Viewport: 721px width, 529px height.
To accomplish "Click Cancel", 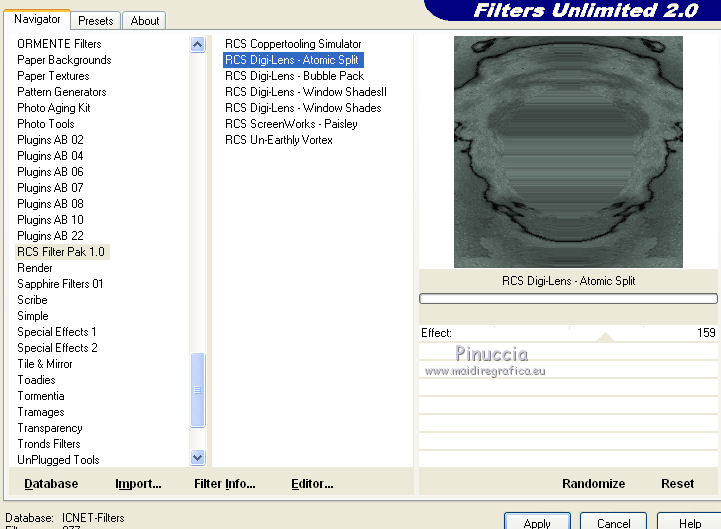I will tap(613, 522).
